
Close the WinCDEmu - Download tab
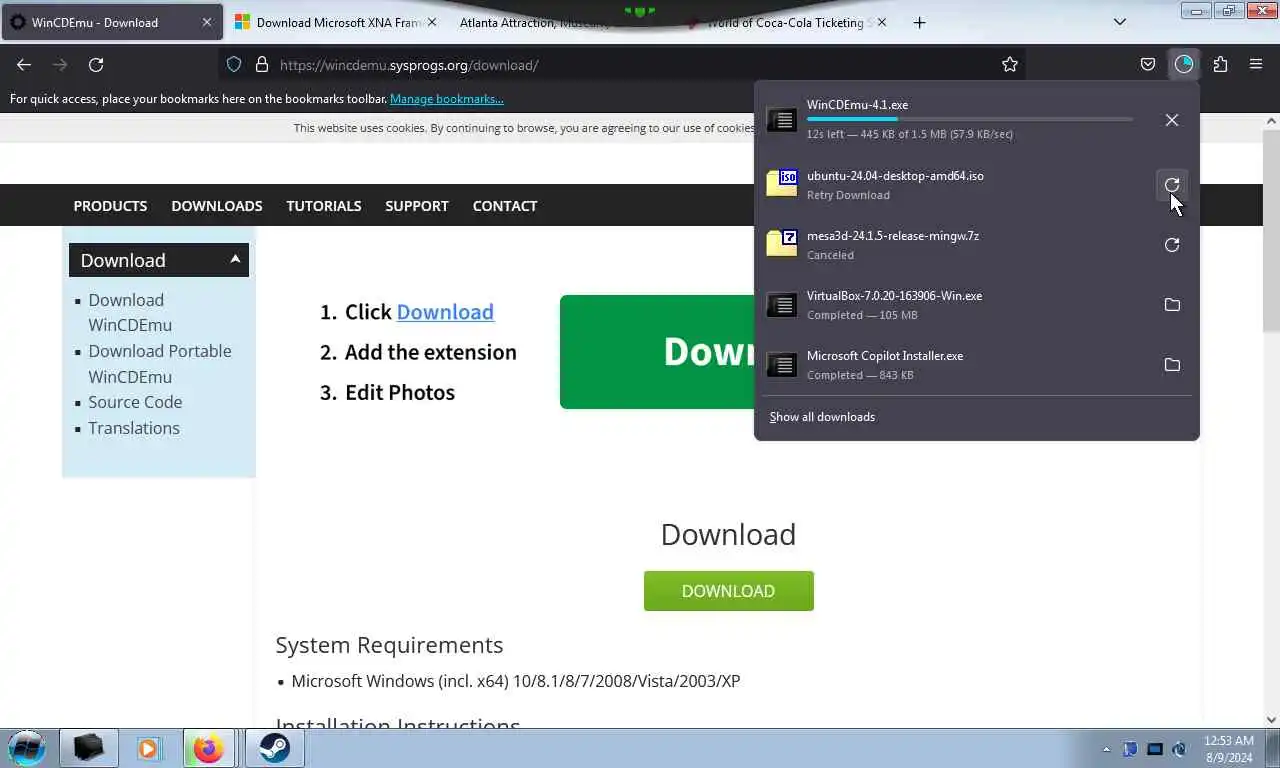207,22
